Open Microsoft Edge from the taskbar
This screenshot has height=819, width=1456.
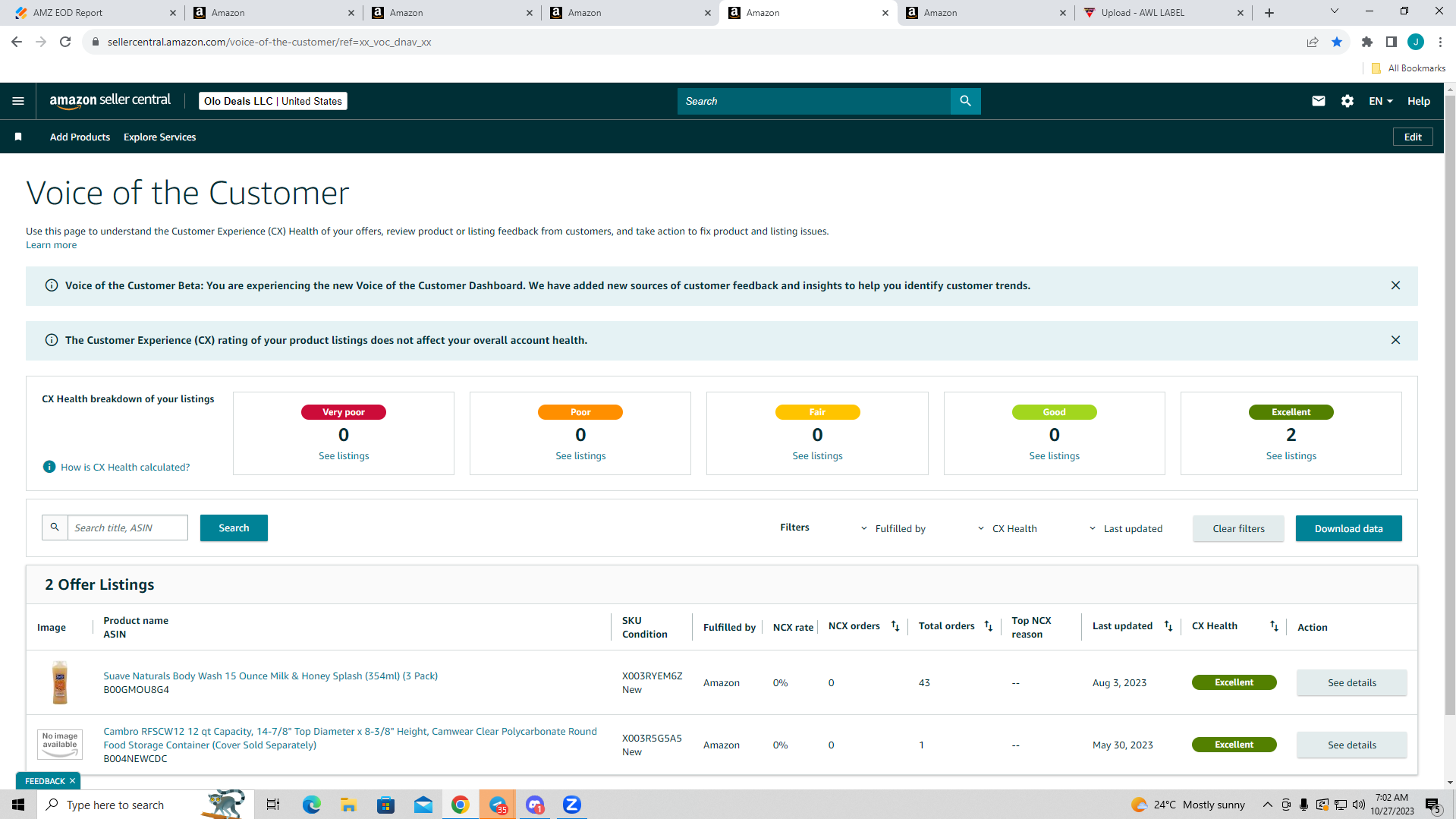tap(311, 805)
